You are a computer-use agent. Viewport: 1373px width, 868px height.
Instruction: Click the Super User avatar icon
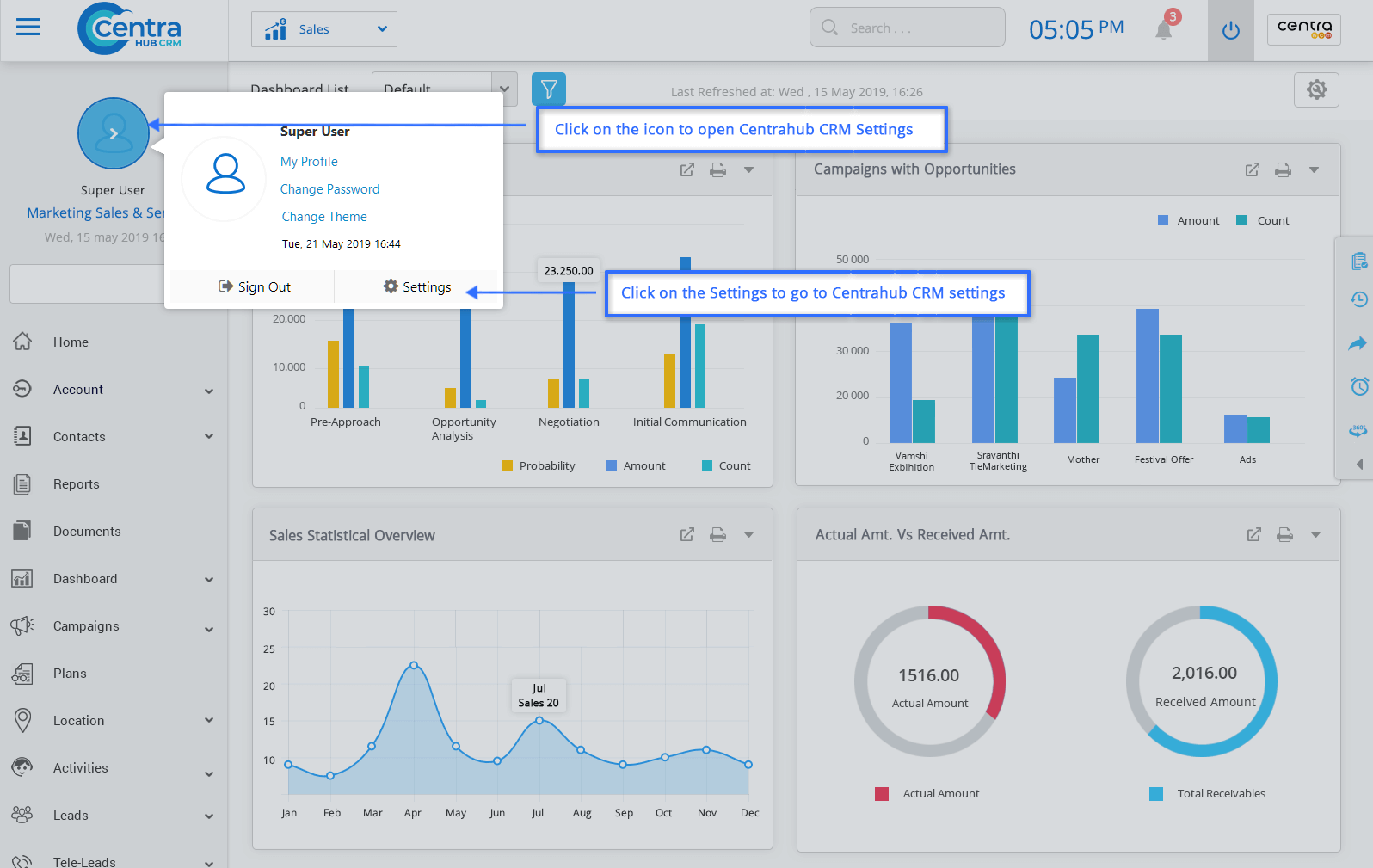click(113, 133)
